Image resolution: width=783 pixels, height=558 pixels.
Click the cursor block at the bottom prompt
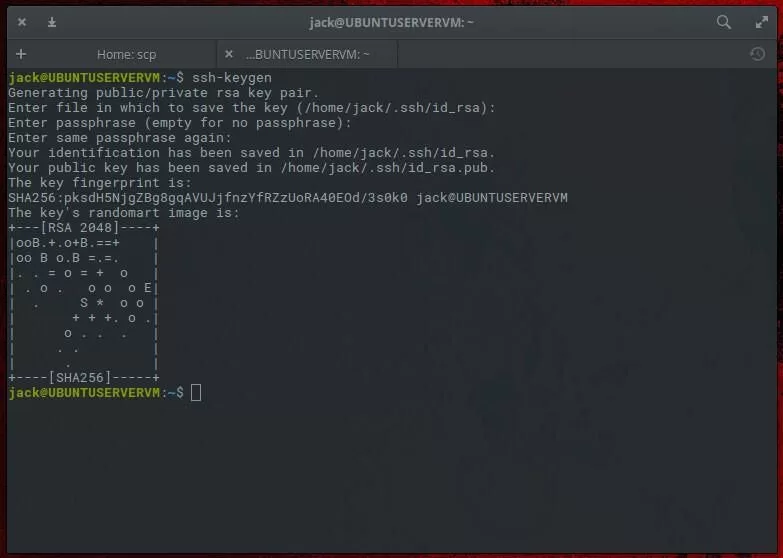196,393
